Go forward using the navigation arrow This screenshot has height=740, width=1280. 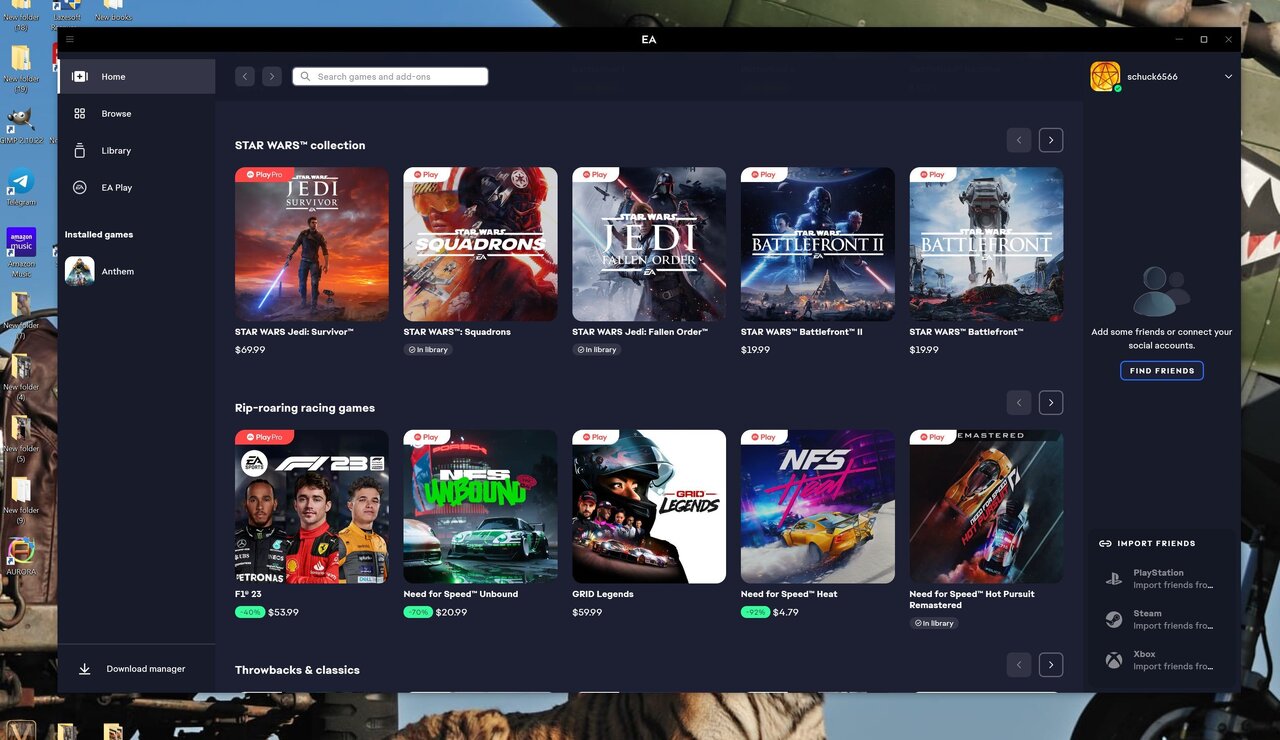point(272,77)
